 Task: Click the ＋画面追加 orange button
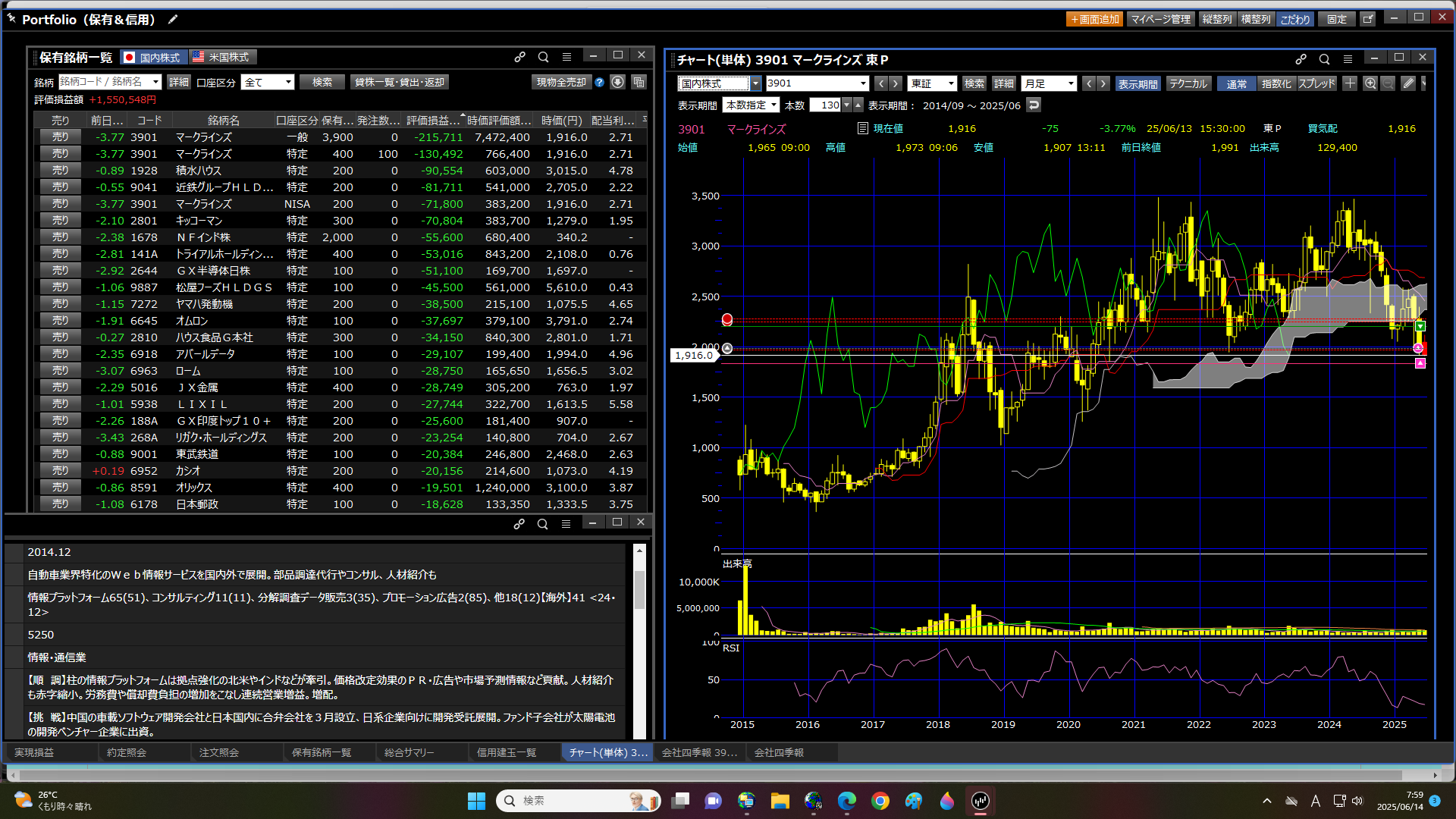pos(1094,19)
